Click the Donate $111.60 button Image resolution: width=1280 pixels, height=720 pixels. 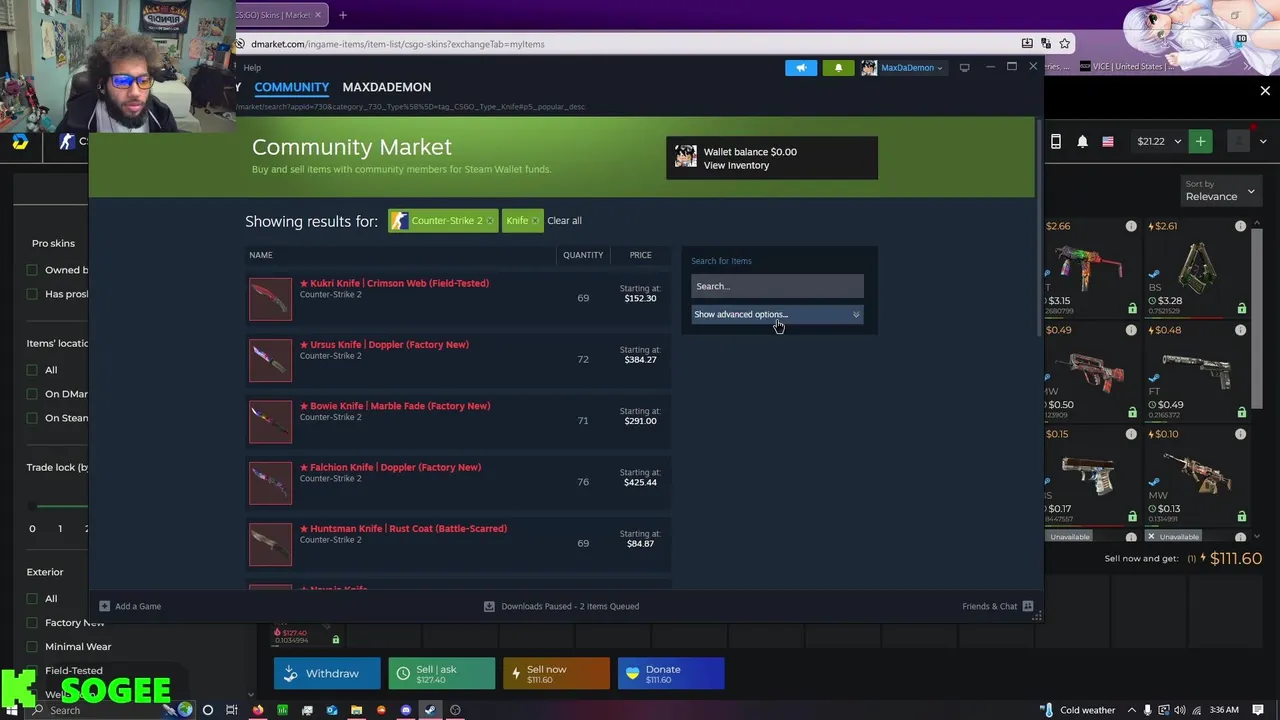tap(671, 674)
